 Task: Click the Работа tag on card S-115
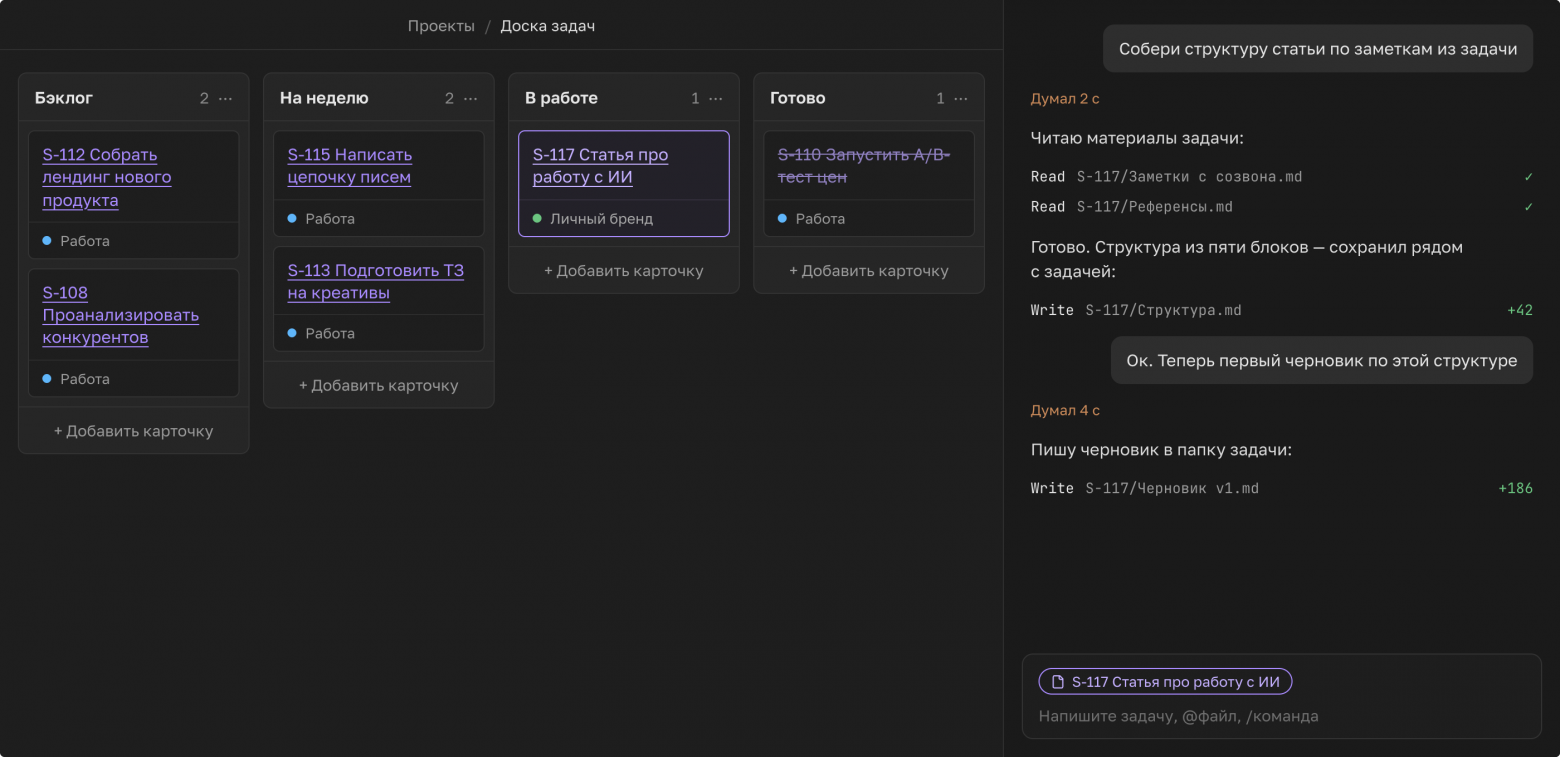322,219
